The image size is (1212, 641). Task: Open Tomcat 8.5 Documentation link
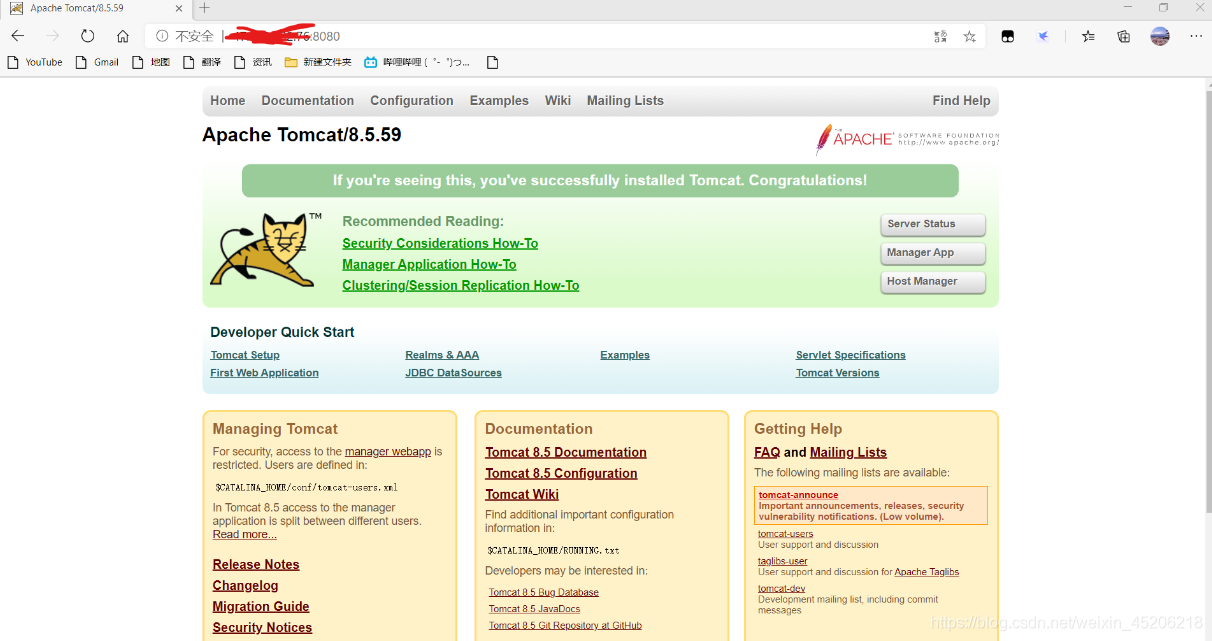coord(566,453)
